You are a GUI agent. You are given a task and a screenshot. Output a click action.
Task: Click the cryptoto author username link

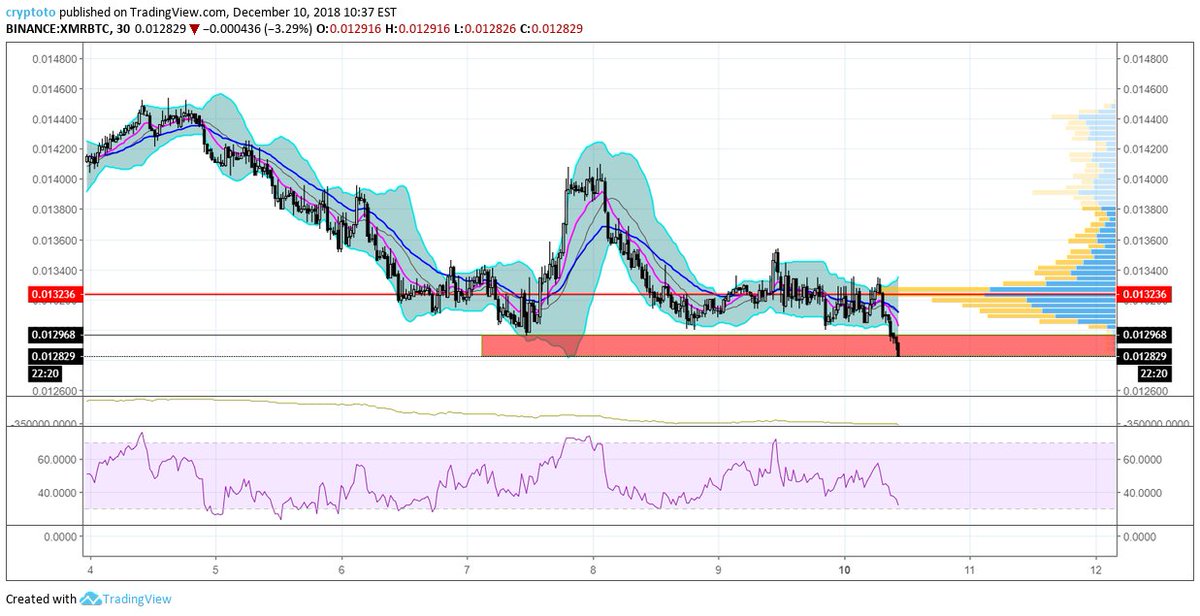(30, 13)
